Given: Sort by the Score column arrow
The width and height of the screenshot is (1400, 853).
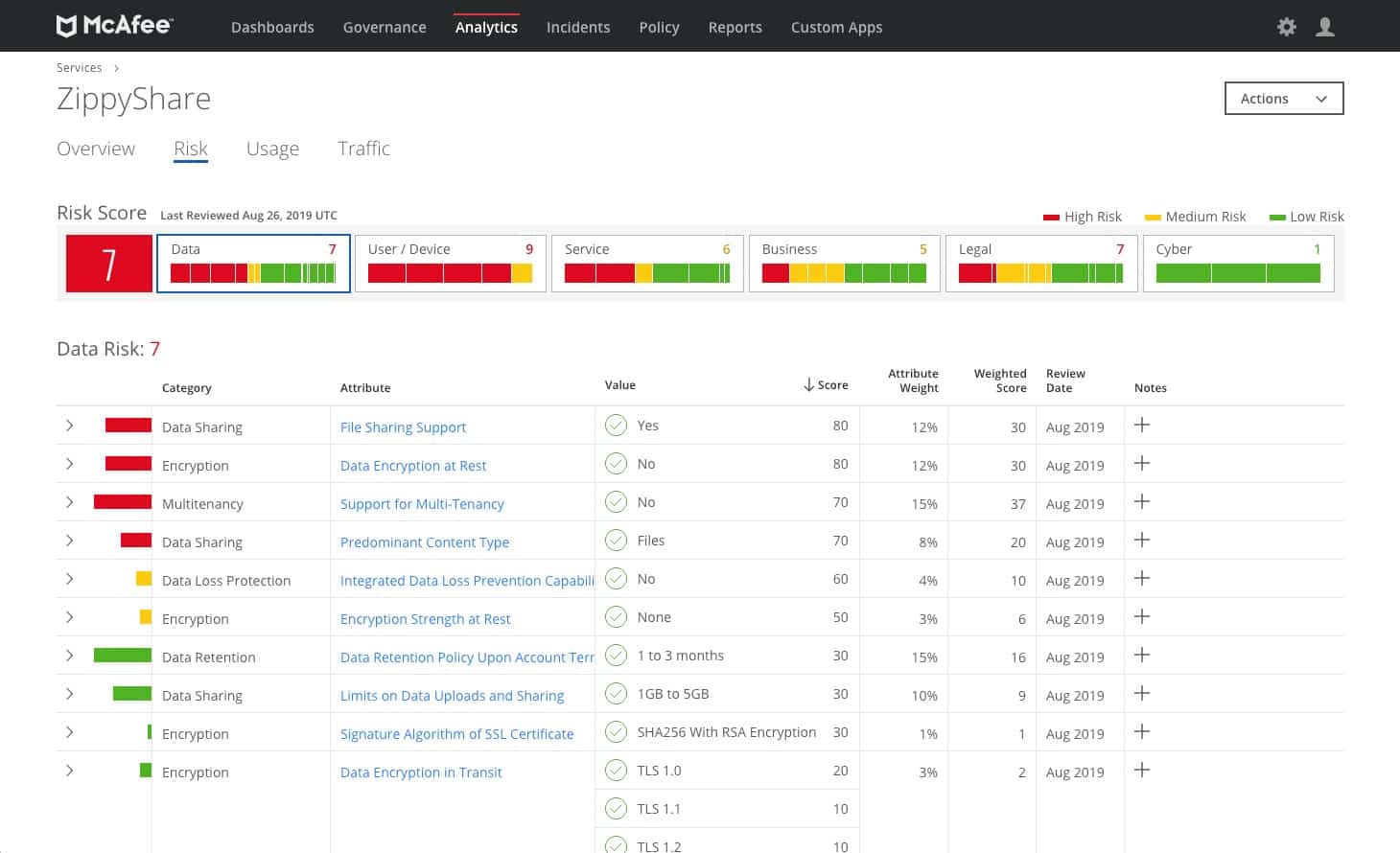Looking at the screenshot, I should pyautogui.click(x=808, y=384).
